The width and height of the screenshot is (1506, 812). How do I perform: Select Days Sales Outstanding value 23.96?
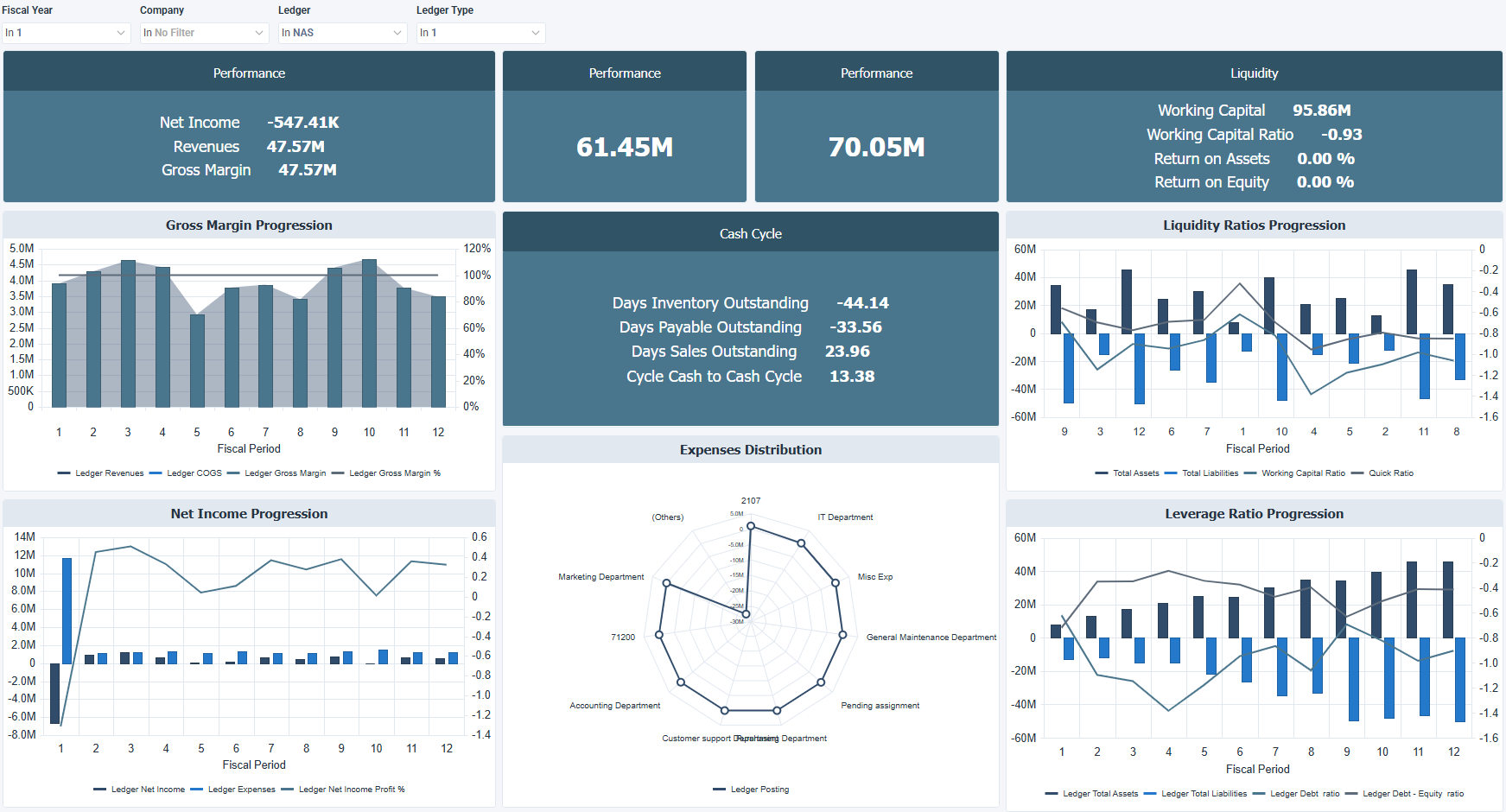click(x=848, y=352)
